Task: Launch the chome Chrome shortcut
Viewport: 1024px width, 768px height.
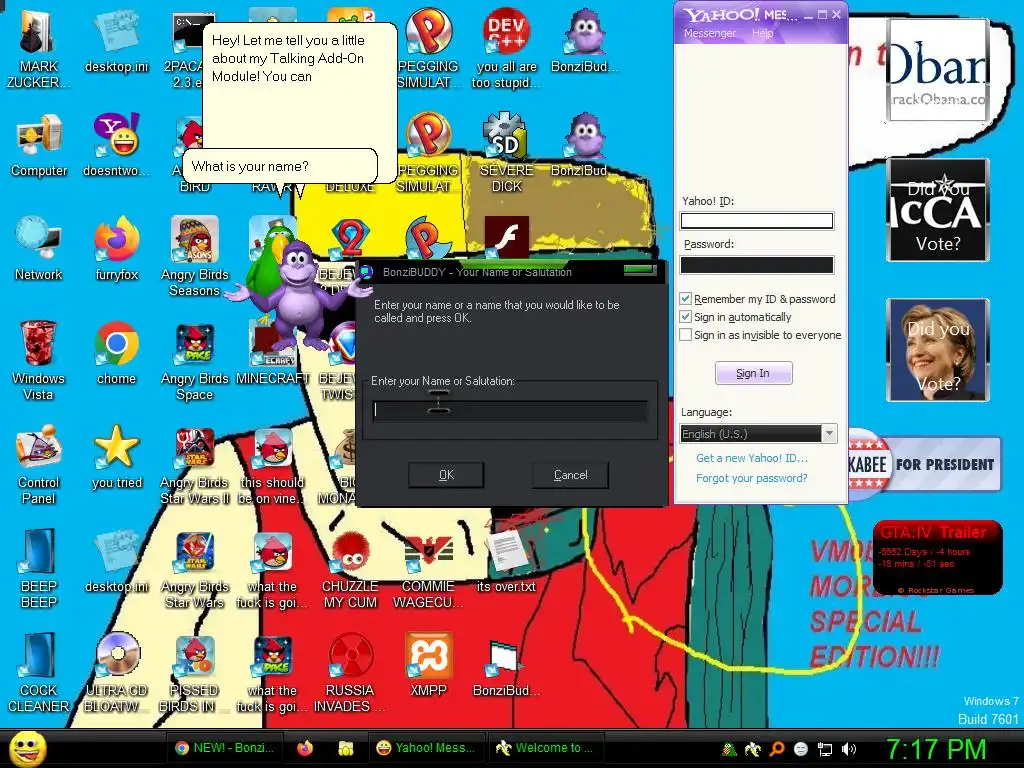Action: [116, 354]
